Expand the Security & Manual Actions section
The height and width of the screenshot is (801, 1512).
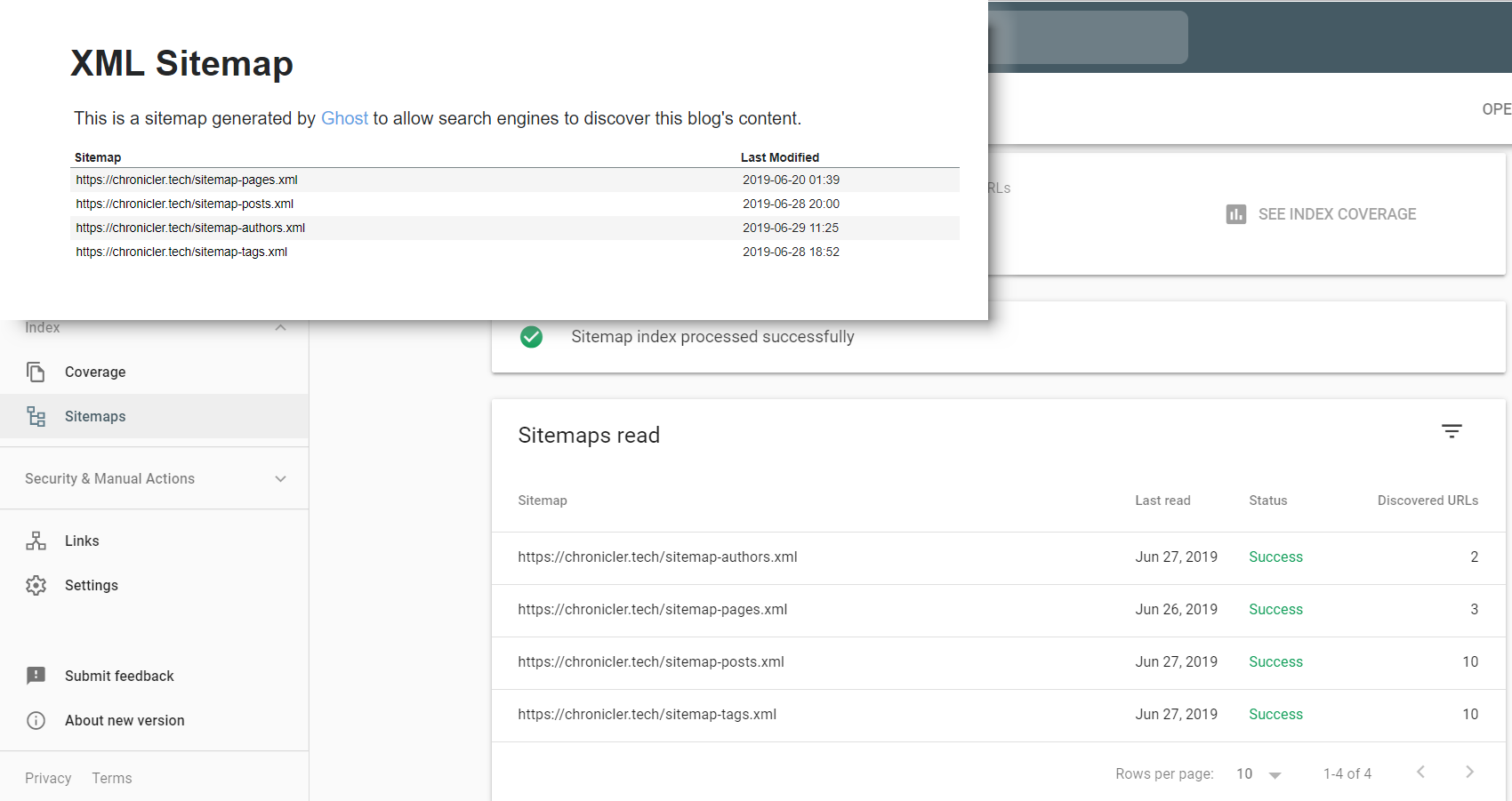pyautogui.click(x=280, y=478)
